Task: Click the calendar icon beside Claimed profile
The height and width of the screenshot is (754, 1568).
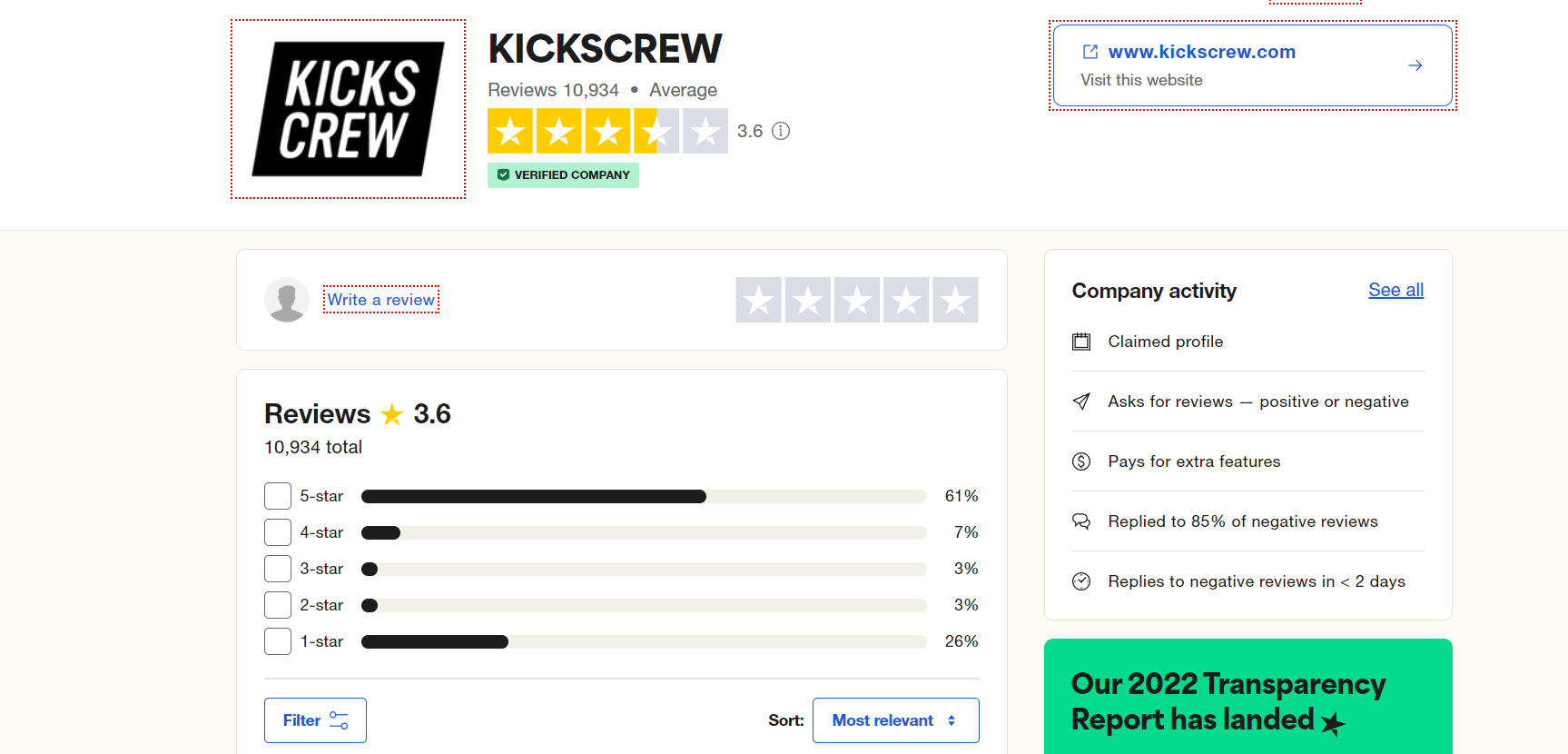Action: tap(1081, 341)
